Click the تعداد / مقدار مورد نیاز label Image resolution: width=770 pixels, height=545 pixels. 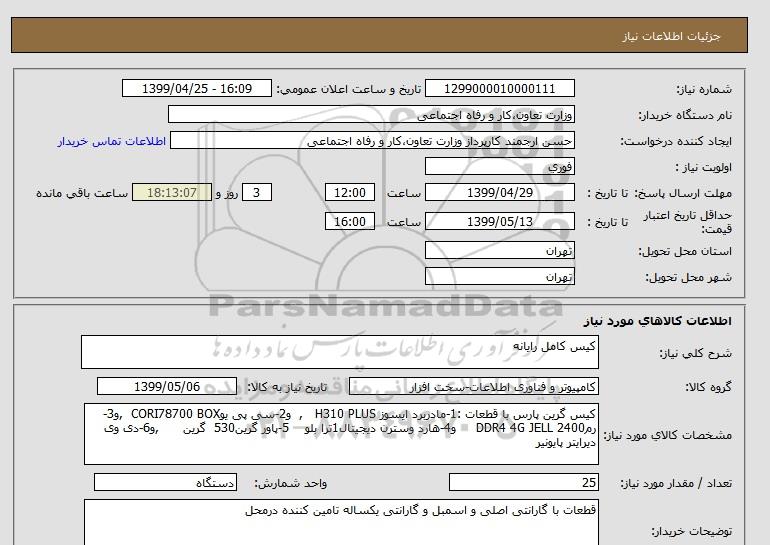click(x=676, y=483)
